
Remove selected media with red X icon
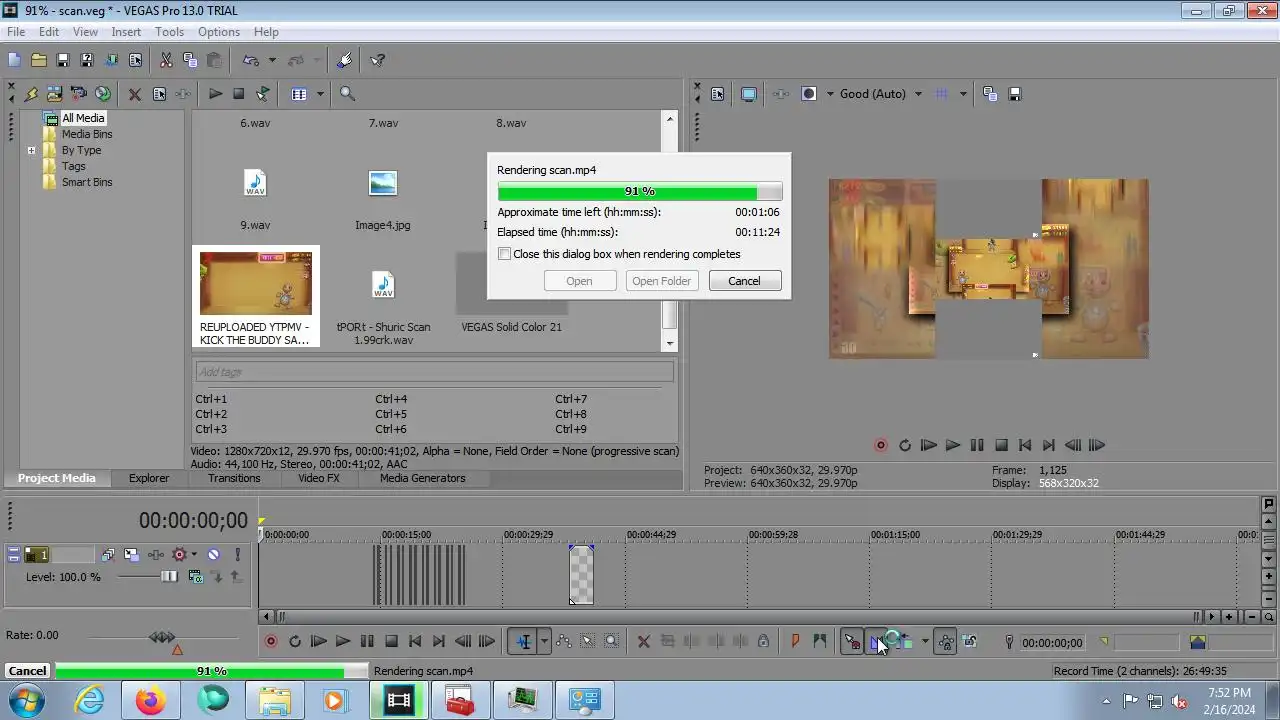click(x=134, y=94)
